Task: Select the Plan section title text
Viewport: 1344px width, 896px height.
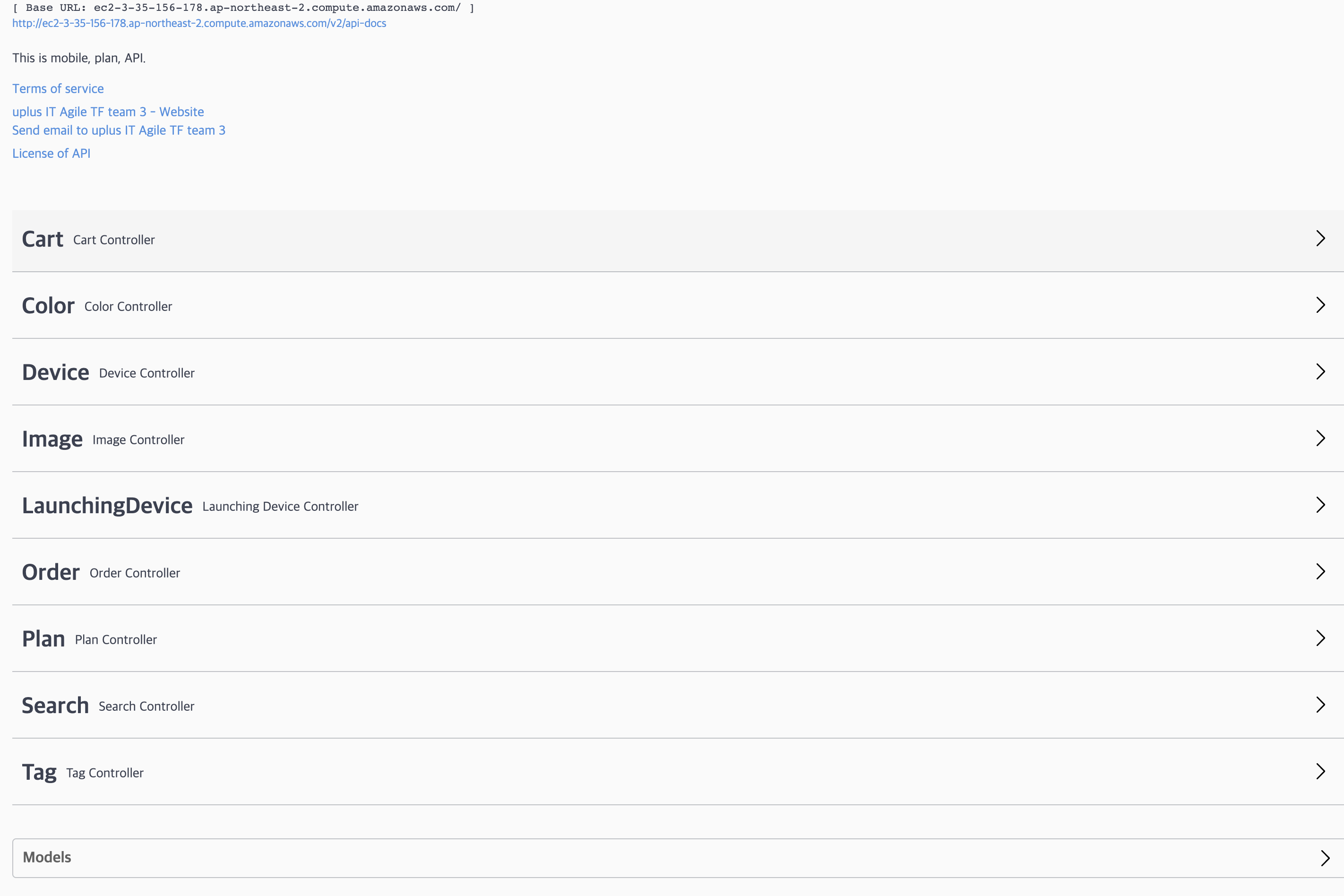Action: (x=43, y=638)
